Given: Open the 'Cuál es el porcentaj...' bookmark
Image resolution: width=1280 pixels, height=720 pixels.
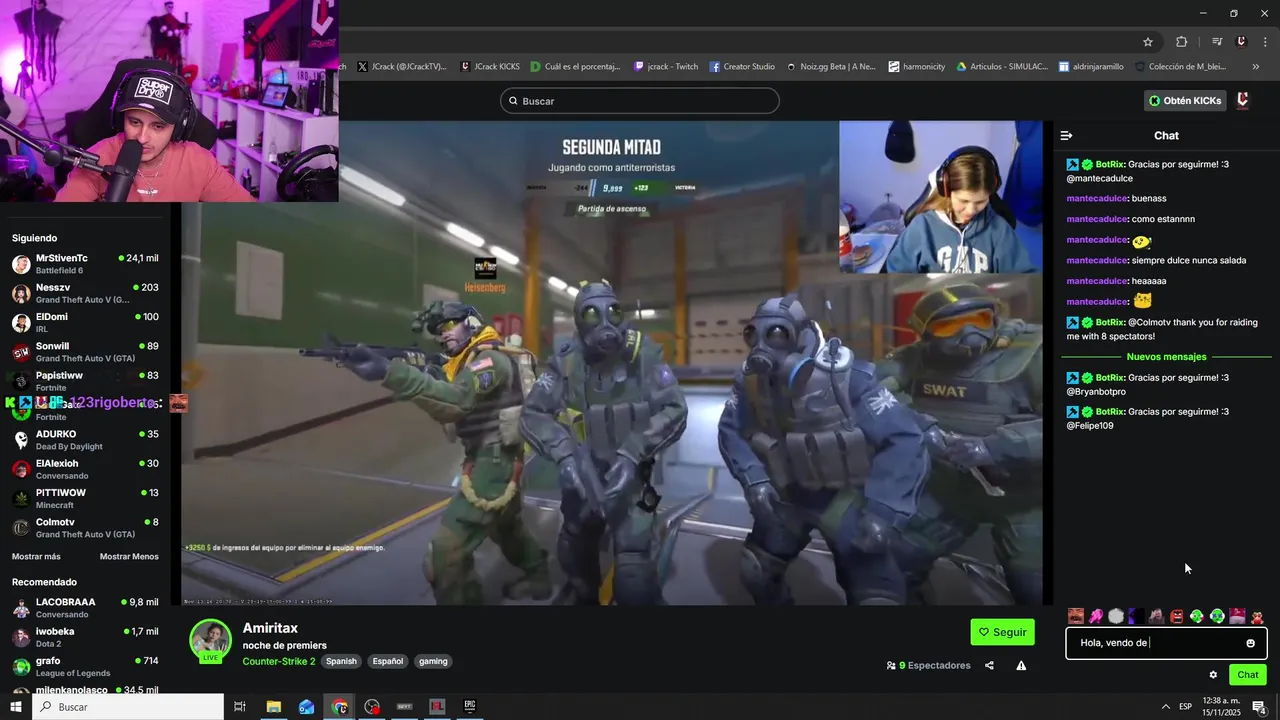Looking at the screenshot, I should pyautogui.click(x=576, y=67).
